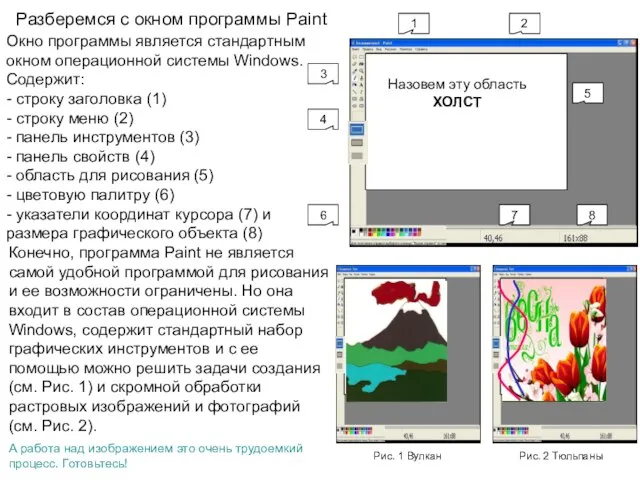Viewport: 640px width, 480px height.
Task: Open the Палитра menu in main Paint window
Action: click(406, 49)
